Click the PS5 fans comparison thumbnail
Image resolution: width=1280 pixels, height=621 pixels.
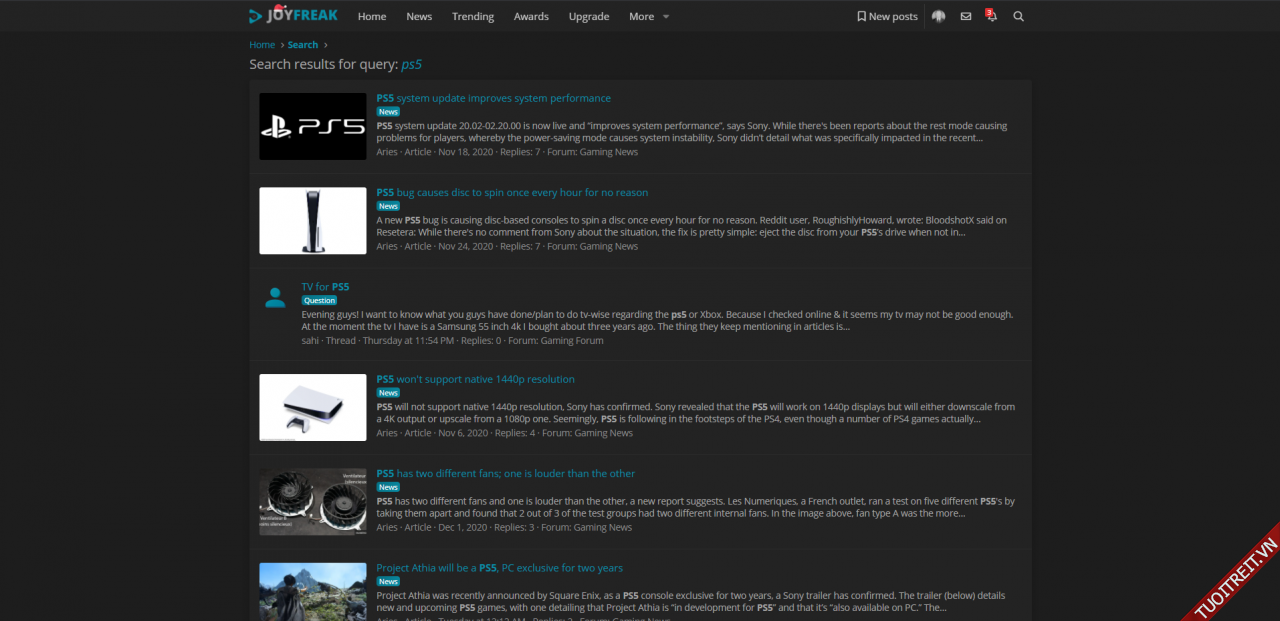pyautogui.click(x=313, y=502)
